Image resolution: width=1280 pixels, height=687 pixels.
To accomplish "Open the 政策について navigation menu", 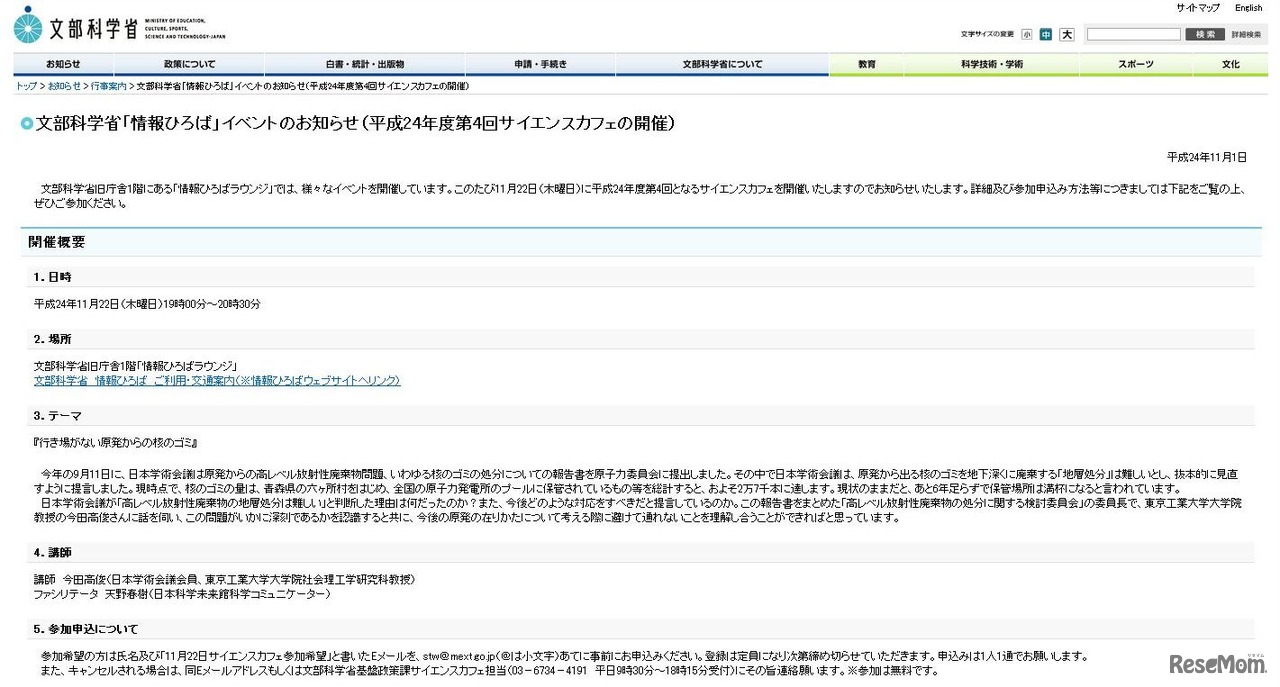I will coord(188,64).
